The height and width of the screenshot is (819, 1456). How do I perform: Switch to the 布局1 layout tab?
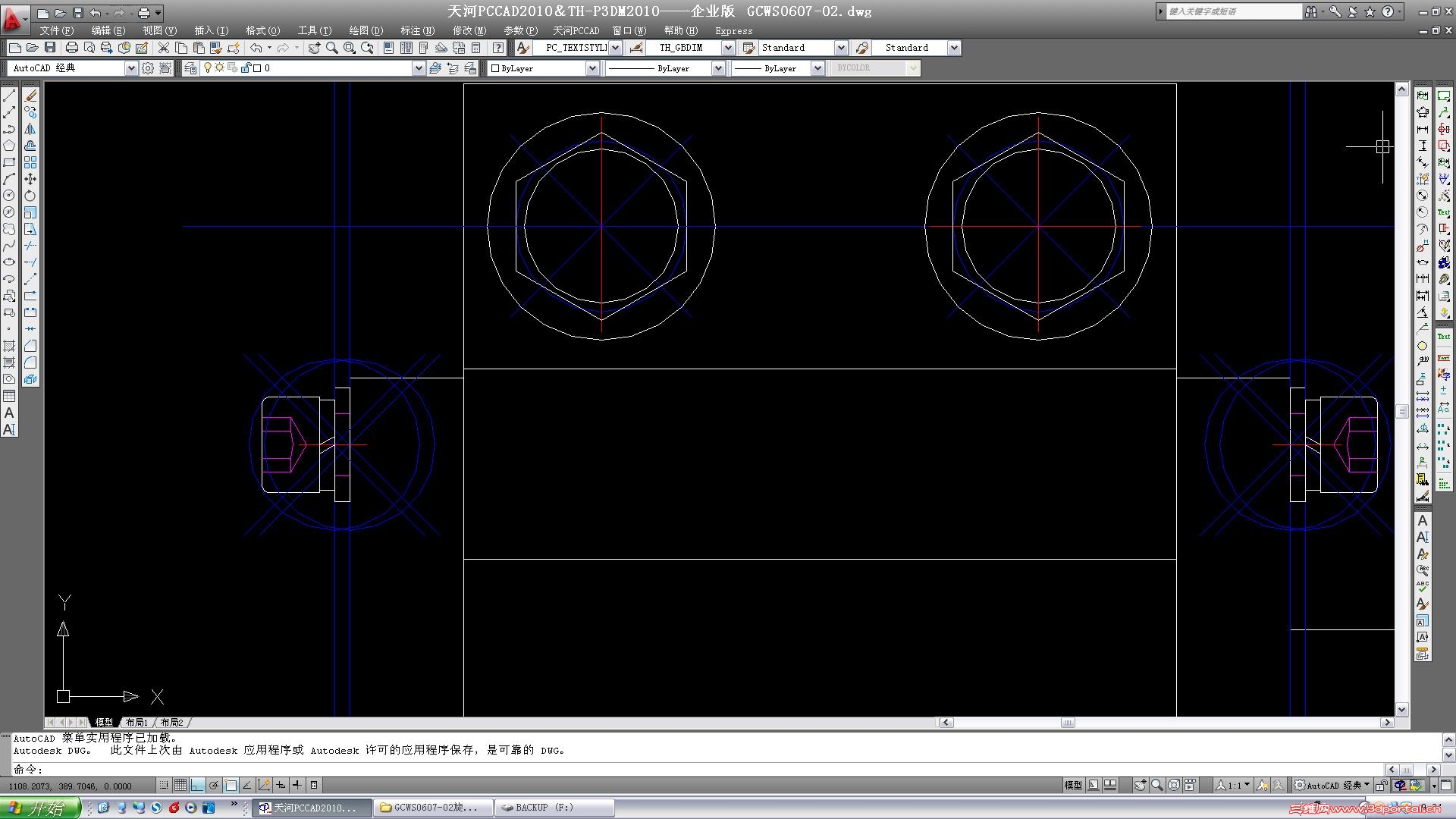click(136, 722)
